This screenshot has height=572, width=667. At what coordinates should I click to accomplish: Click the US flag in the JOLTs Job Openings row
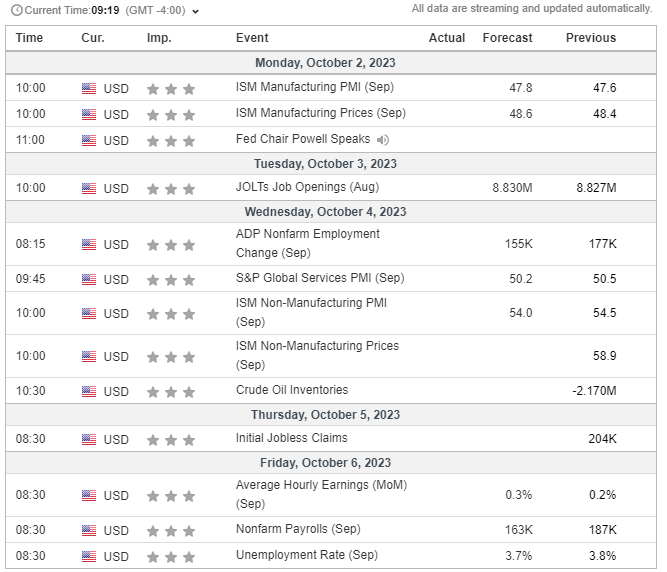(89, 188)
